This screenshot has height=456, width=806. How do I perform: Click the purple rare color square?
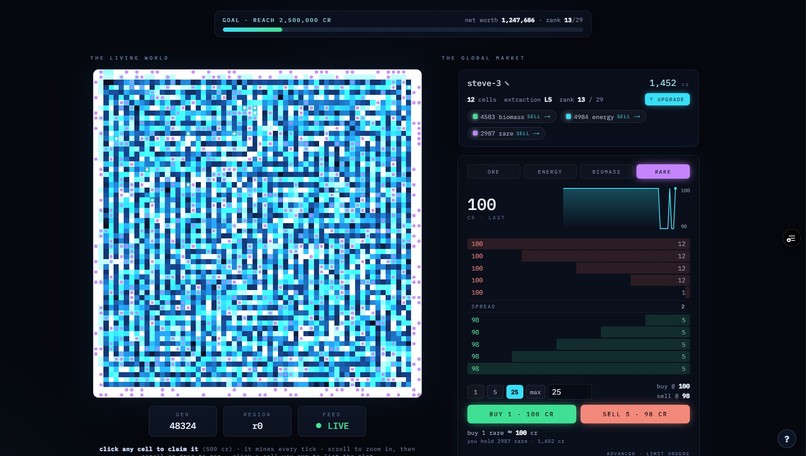[x=475, y=134]
